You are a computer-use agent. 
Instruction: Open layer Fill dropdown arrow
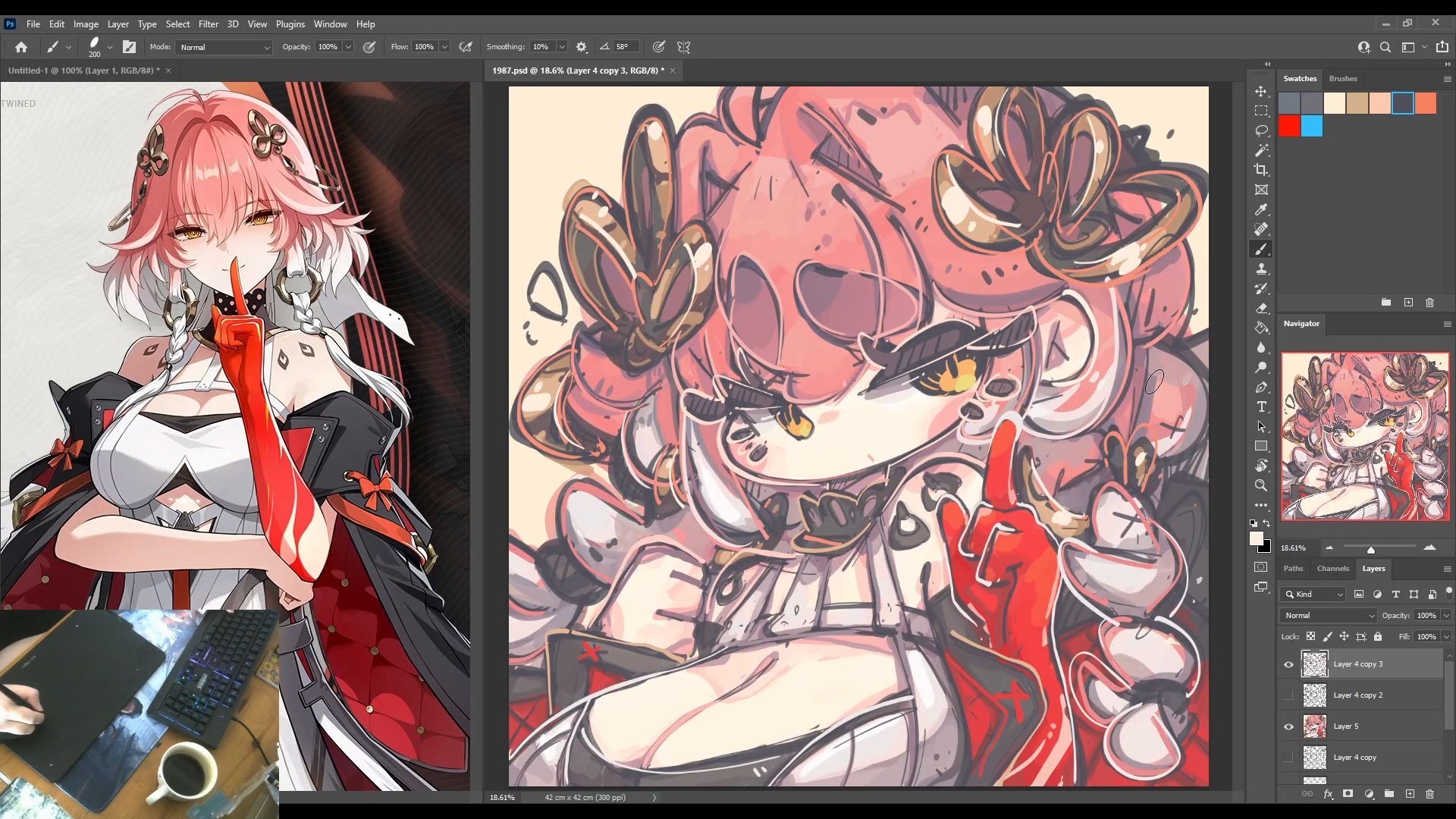(x=1446, y=637)
